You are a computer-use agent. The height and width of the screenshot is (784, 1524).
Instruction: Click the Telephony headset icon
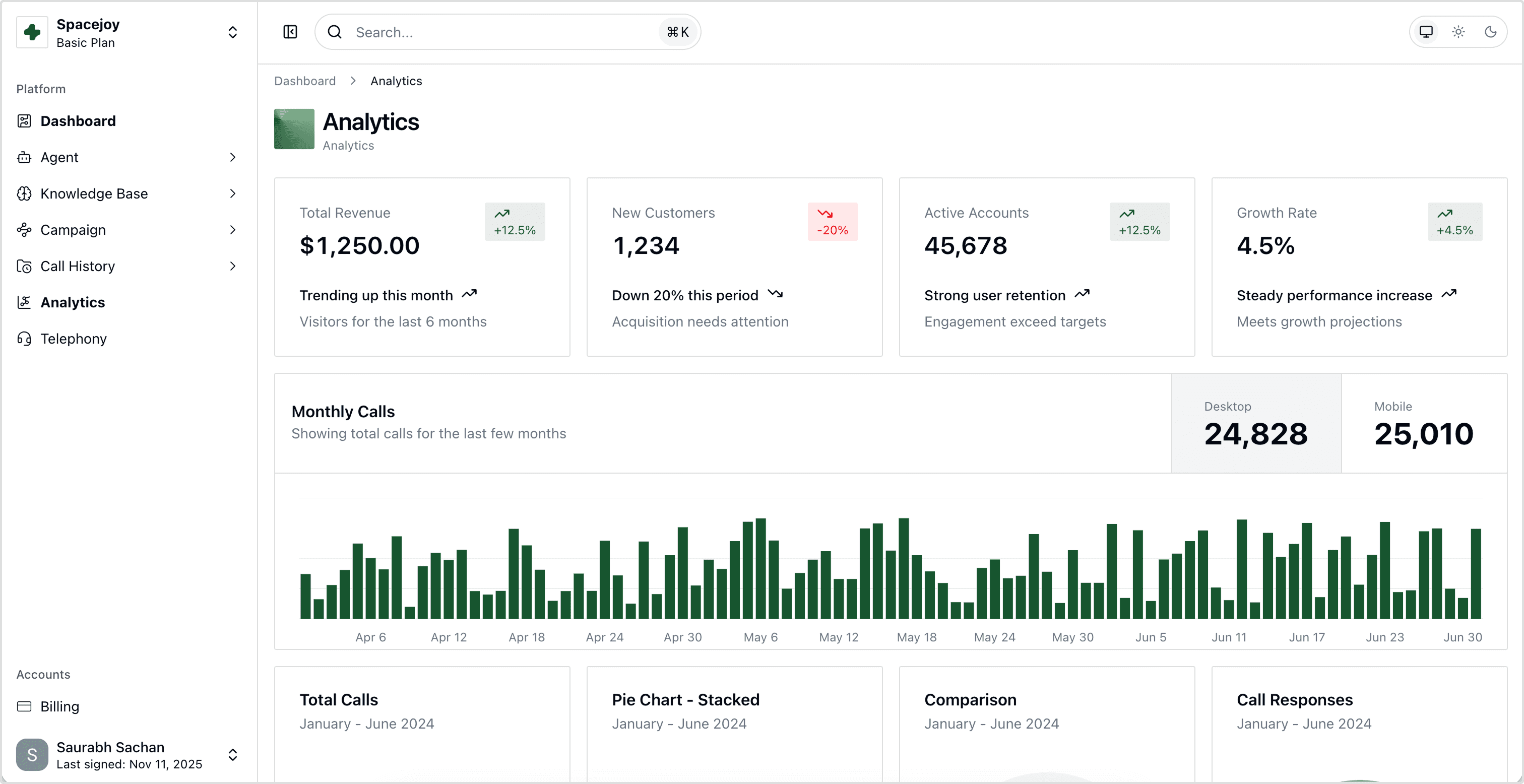pos(24,339)
